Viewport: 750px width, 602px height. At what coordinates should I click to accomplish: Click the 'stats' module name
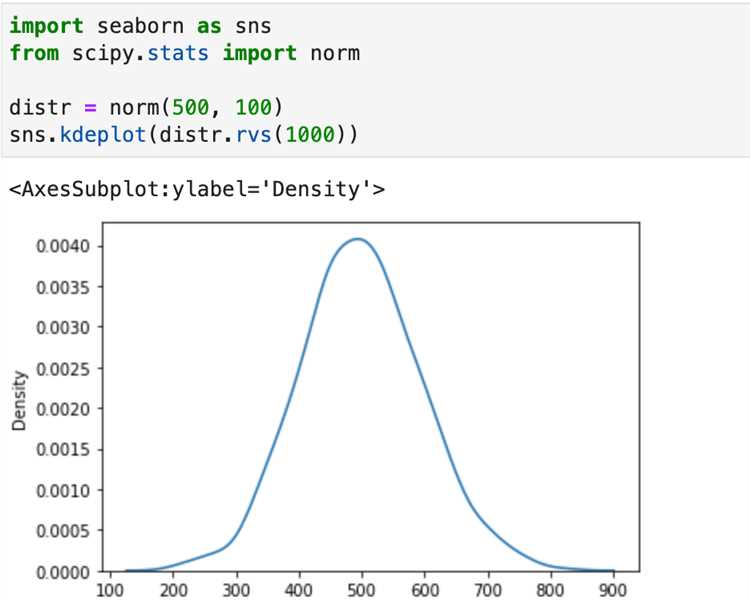click(x=178, y=53)
